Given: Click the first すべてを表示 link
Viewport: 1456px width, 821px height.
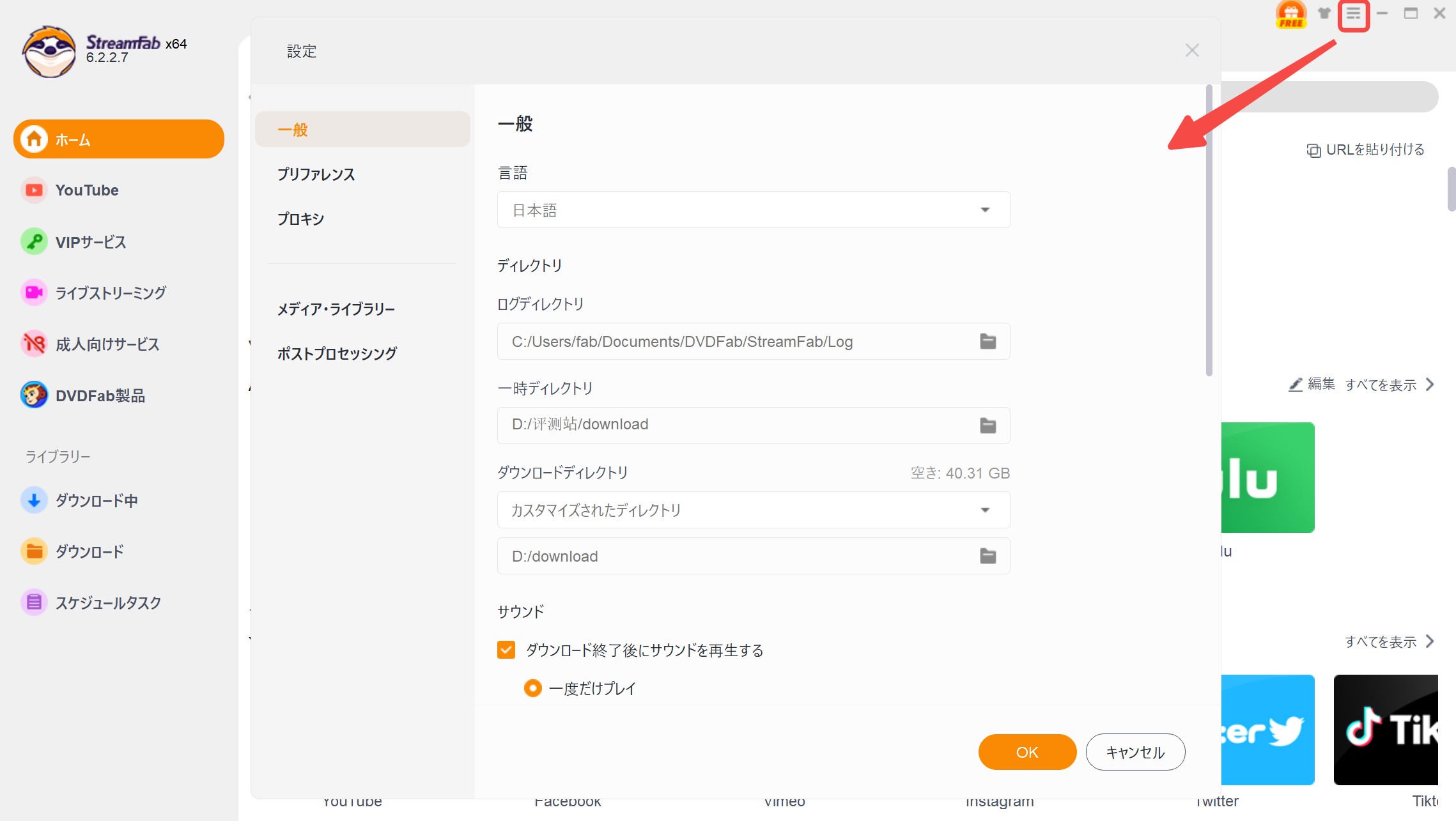Looking at the screenshot, I should click(1381, 385).
